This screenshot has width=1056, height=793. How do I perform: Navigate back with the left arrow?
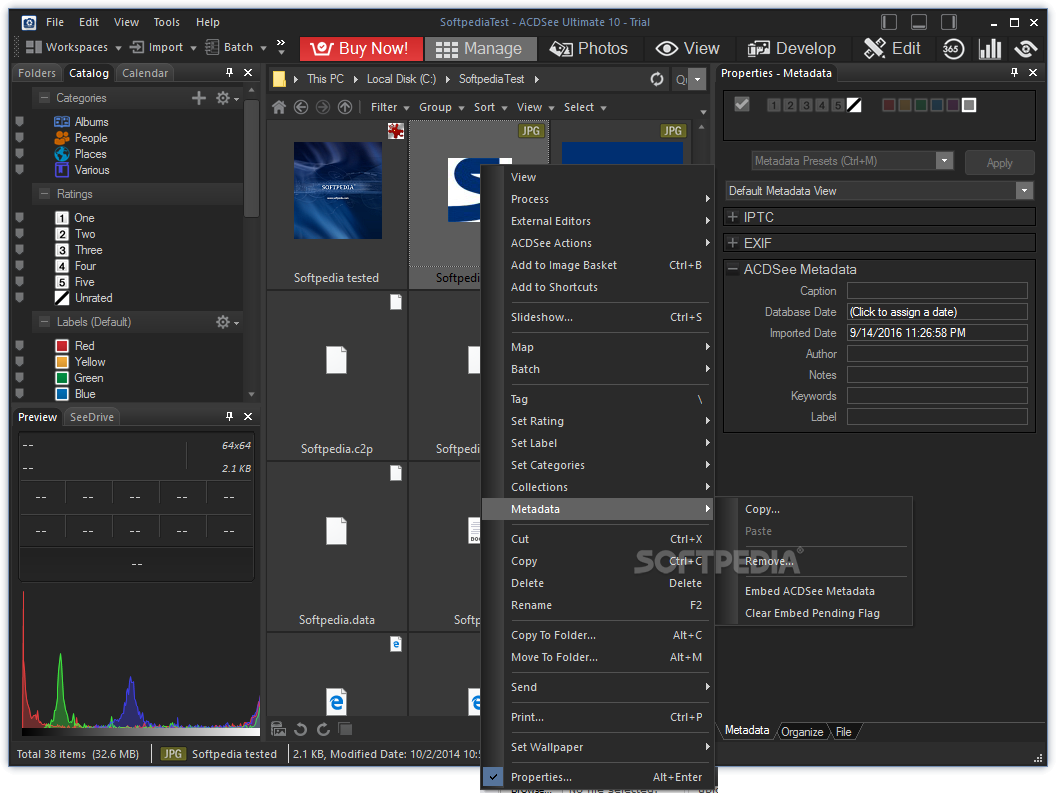[301, 107]
